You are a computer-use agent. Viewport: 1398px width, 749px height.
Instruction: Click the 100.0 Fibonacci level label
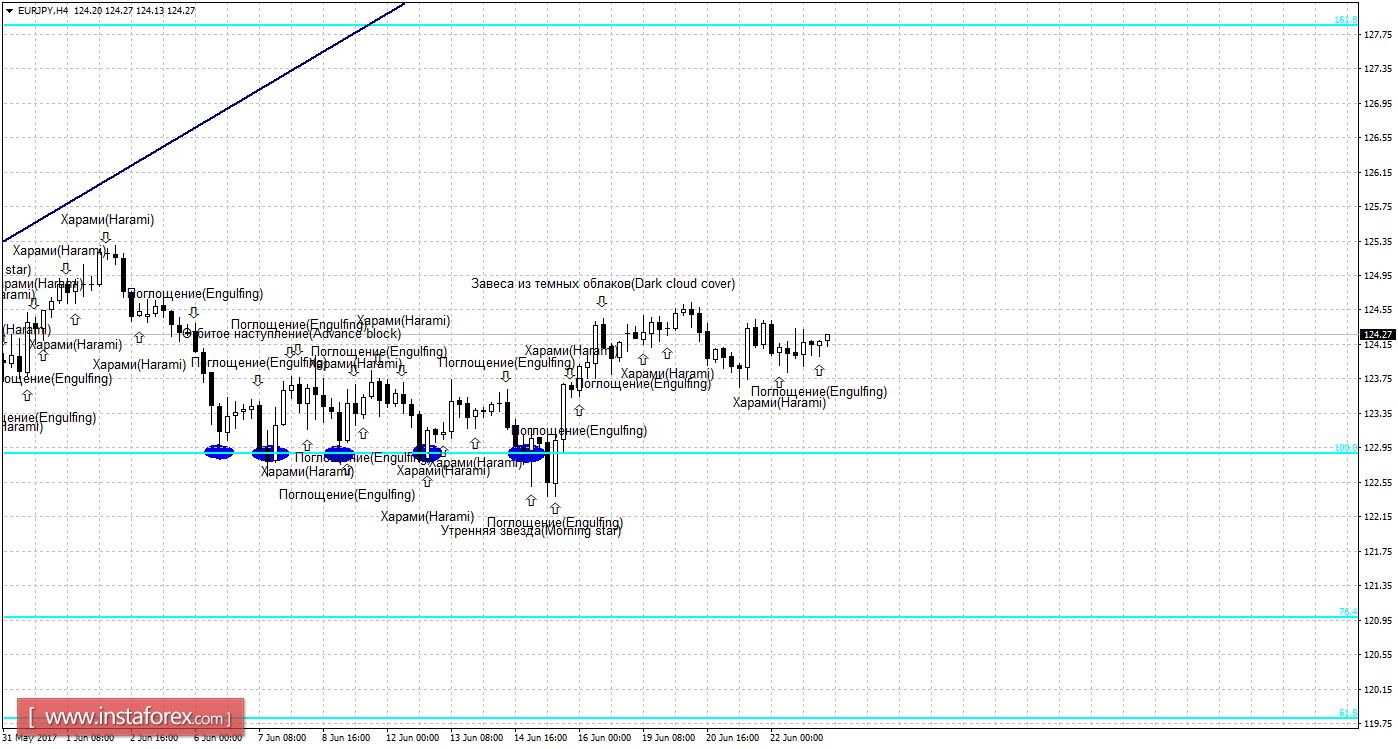1346,448
